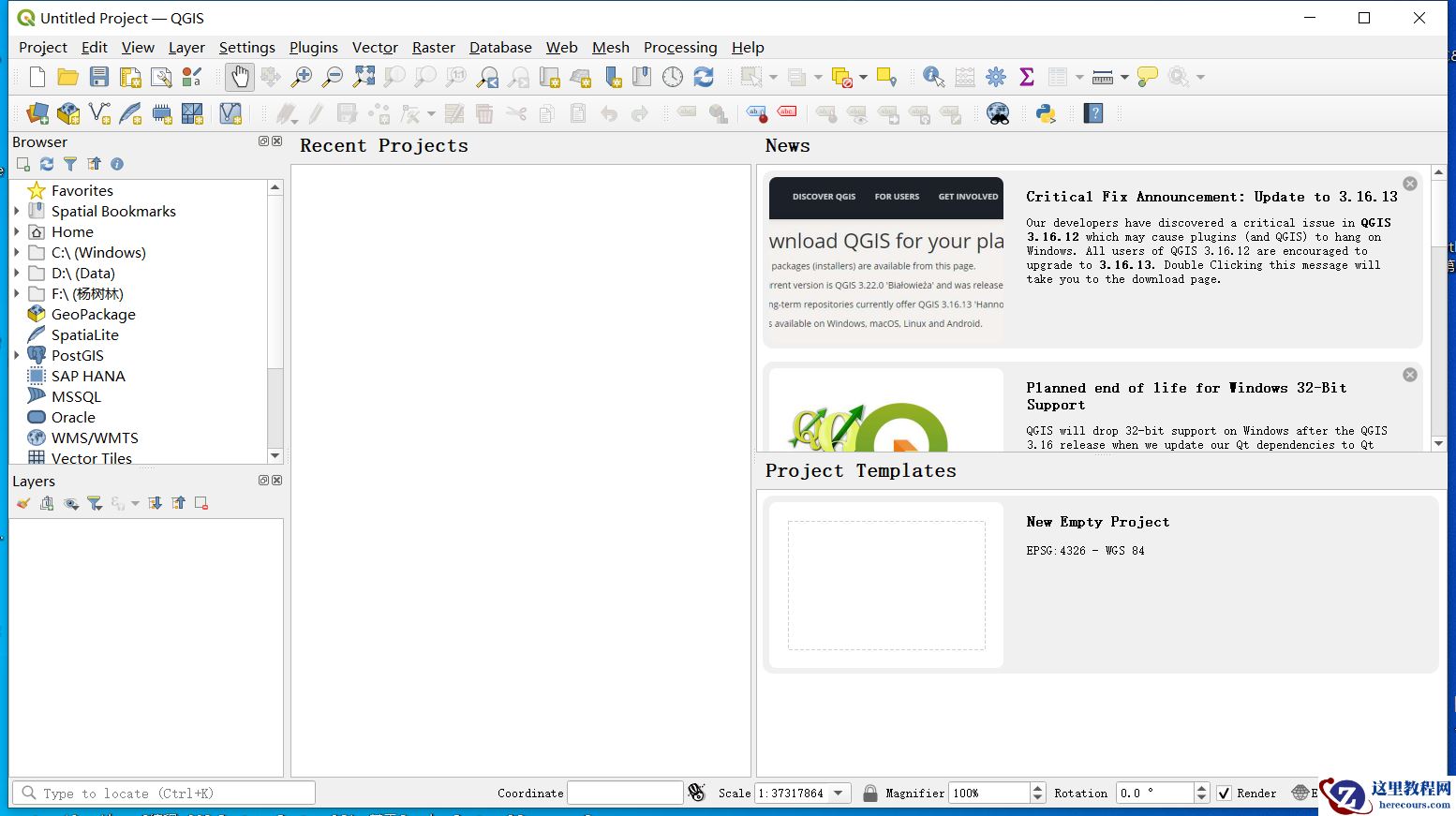Open the Python Console icon
1456x816 pixels.
(1046, 113)
